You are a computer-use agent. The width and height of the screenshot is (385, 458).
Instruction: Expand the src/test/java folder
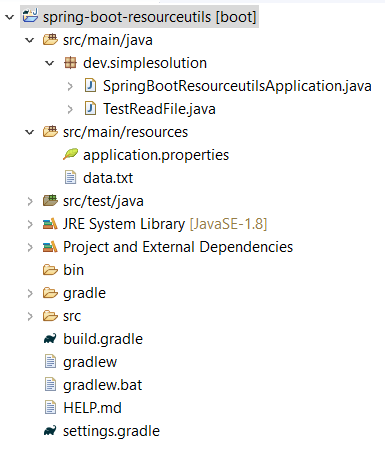30,201
